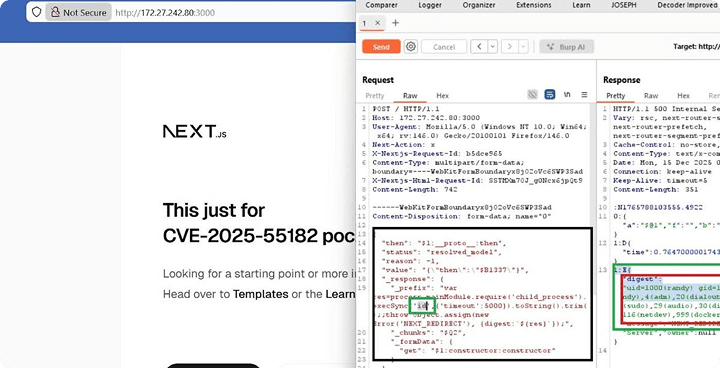Screen dimensions: 720x368
Task: Toggle the blue line wrap icon in Request
Action: click(550, 95)
